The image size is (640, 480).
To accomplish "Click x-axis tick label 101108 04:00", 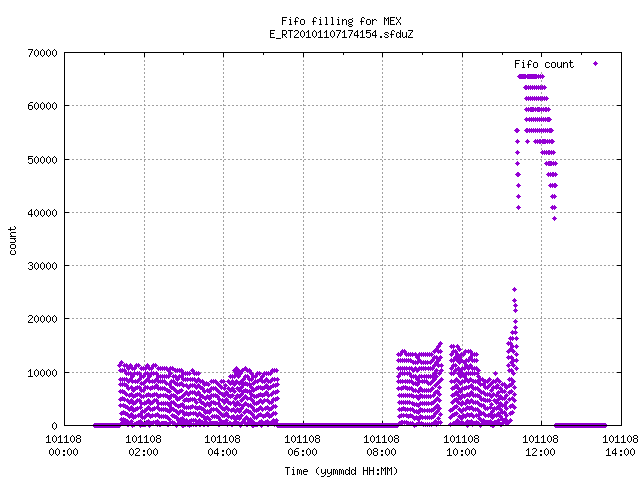I will point(222,446).
